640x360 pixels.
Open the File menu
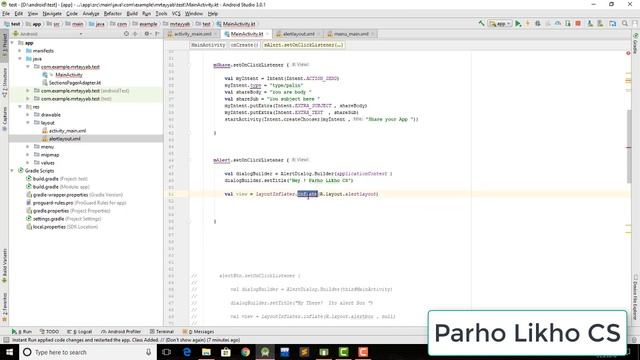click(x=6, y=13)
